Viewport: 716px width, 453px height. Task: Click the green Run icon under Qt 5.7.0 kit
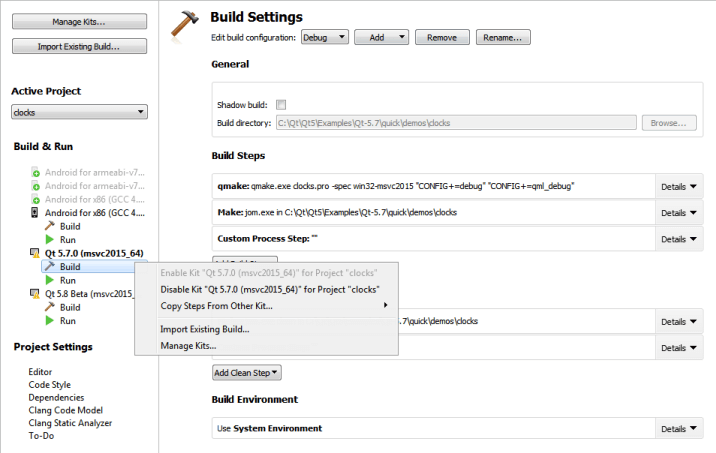click(48, 281)
